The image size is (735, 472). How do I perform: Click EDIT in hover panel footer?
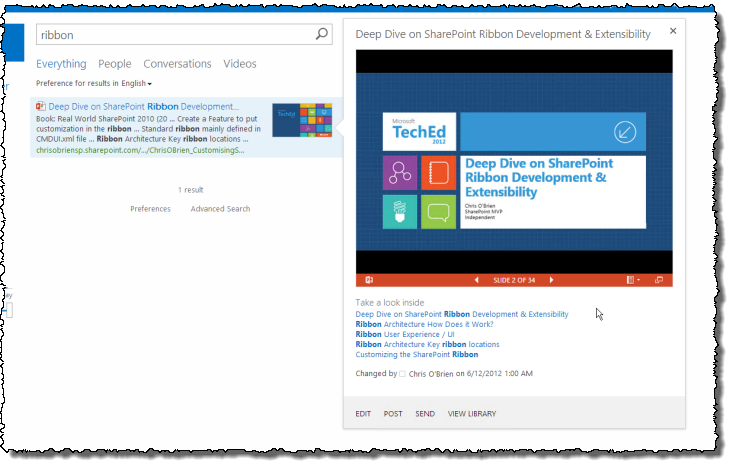click(x=363, y=414)
